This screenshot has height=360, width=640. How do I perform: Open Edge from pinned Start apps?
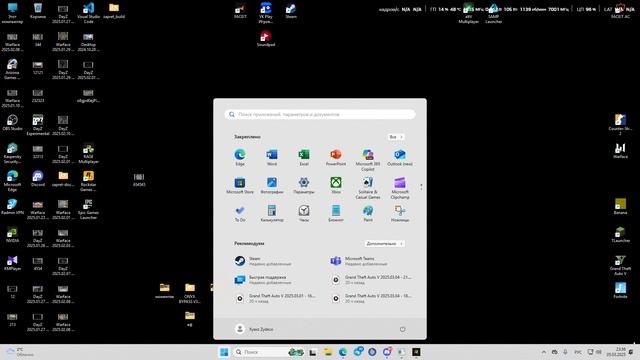pos(240,157)
